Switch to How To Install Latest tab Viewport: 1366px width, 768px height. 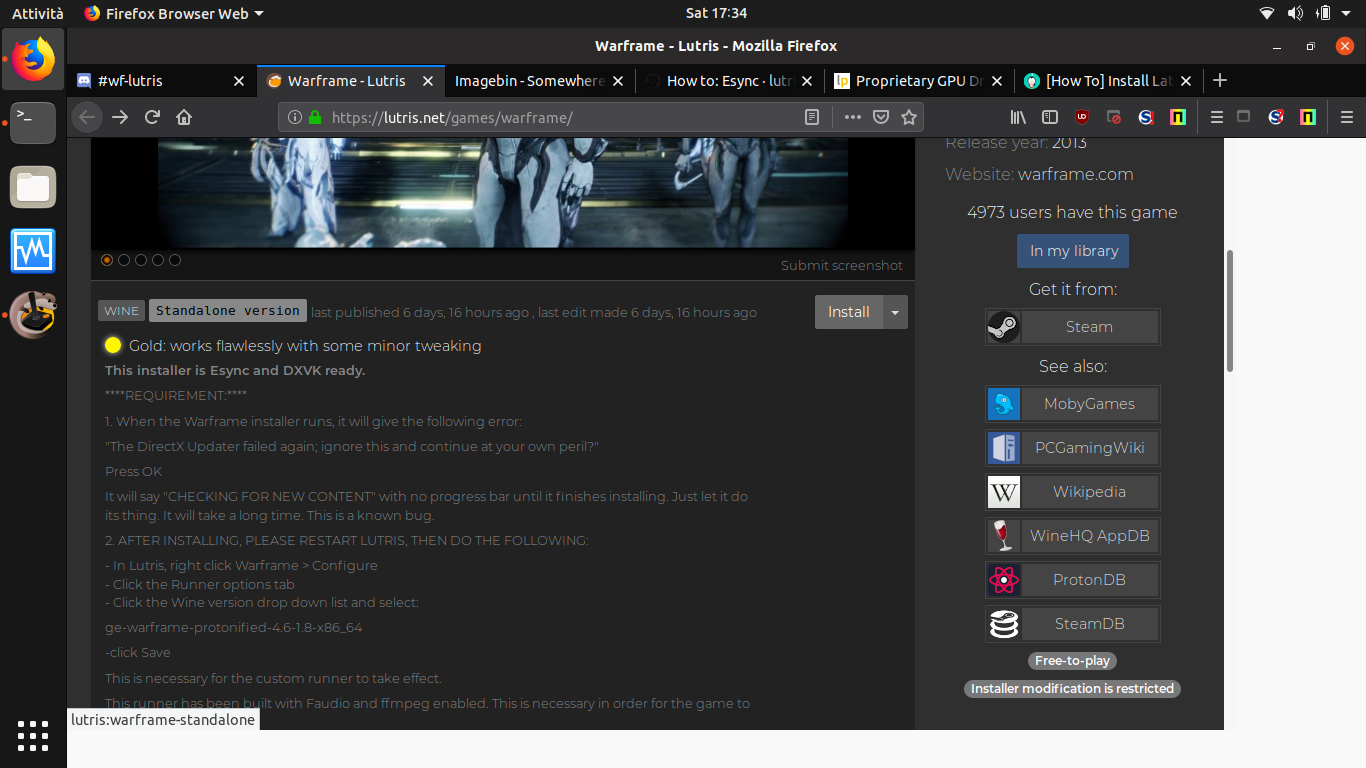click(1108, 81)
